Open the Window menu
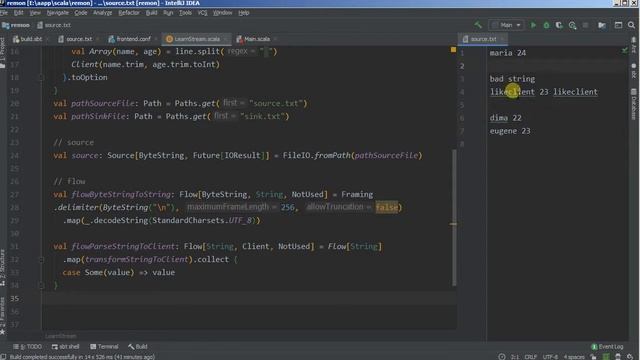The image size is (640, 360). (x=222, y=13)
